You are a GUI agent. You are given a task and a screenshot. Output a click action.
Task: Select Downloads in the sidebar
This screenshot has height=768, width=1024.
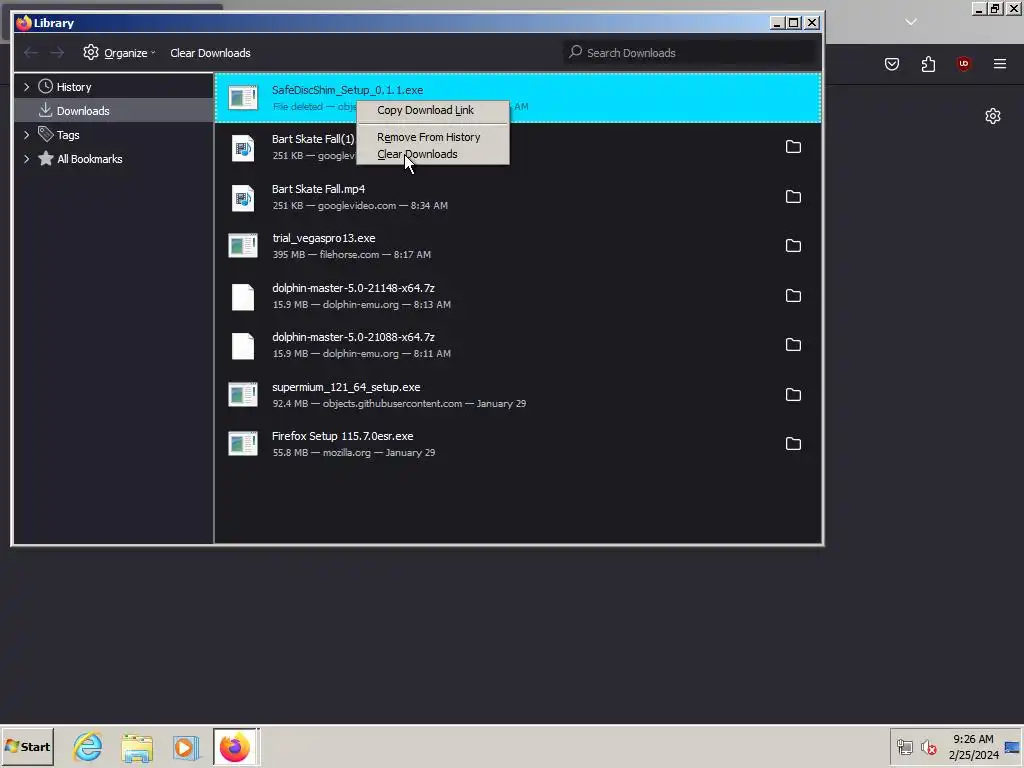point(114,110)
